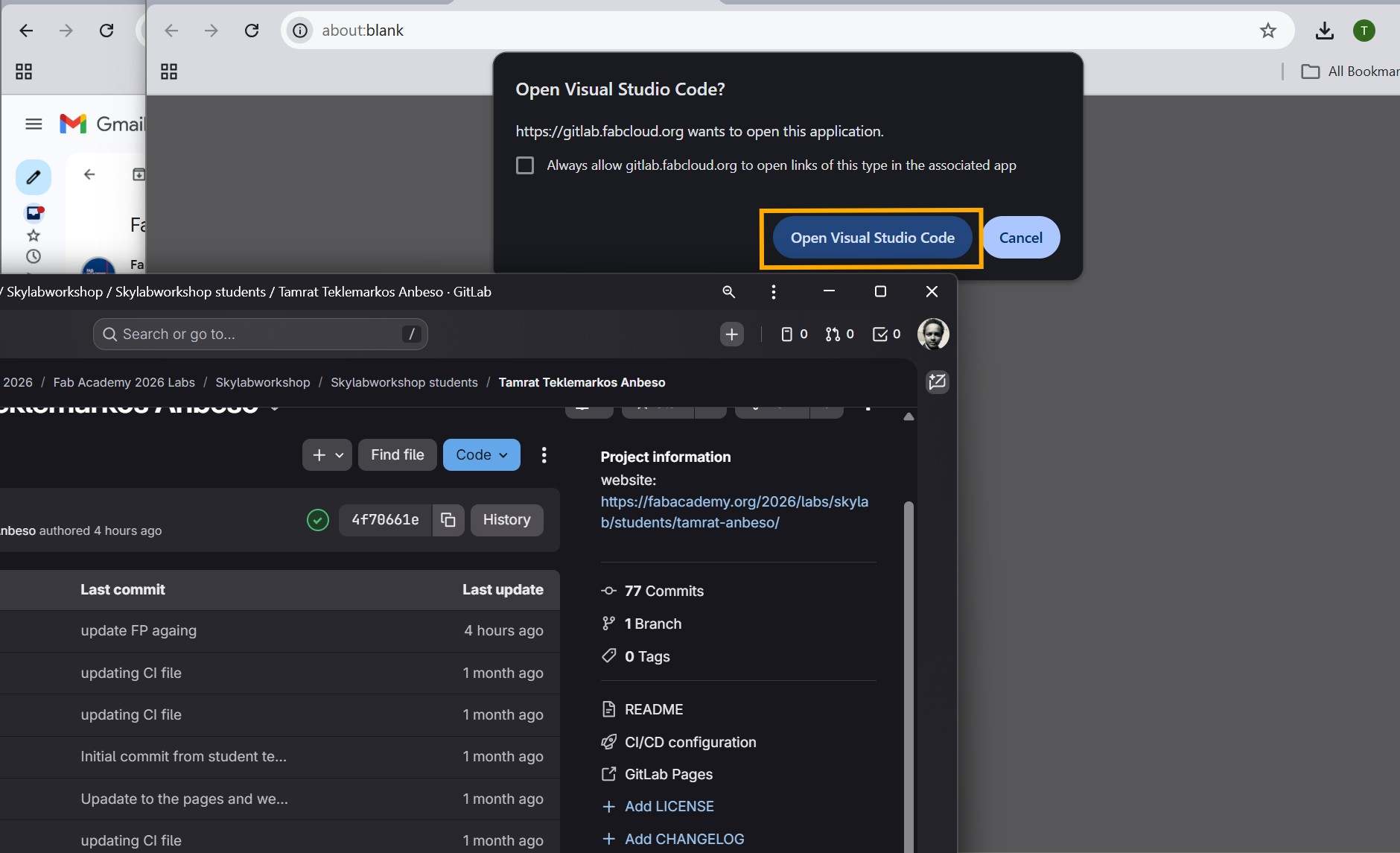Open the to-do list counter in GitLab
This screenshot has height=853, width=1400.
point(886,334)
